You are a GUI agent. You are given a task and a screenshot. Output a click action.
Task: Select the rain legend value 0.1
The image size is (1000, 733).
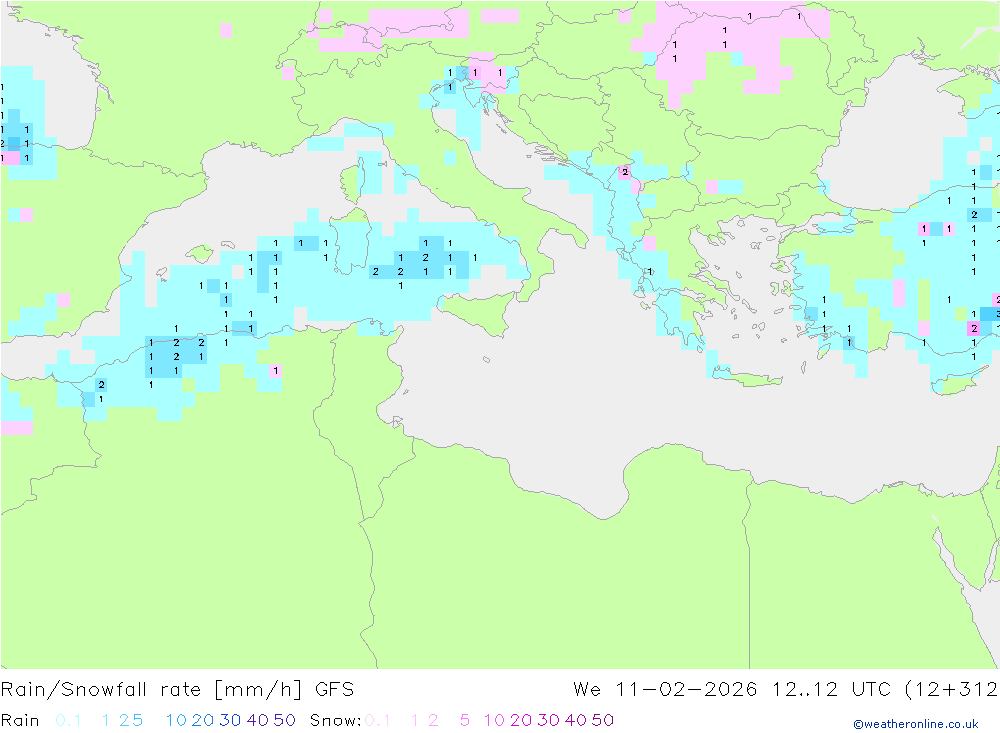(x=68, y=720)
